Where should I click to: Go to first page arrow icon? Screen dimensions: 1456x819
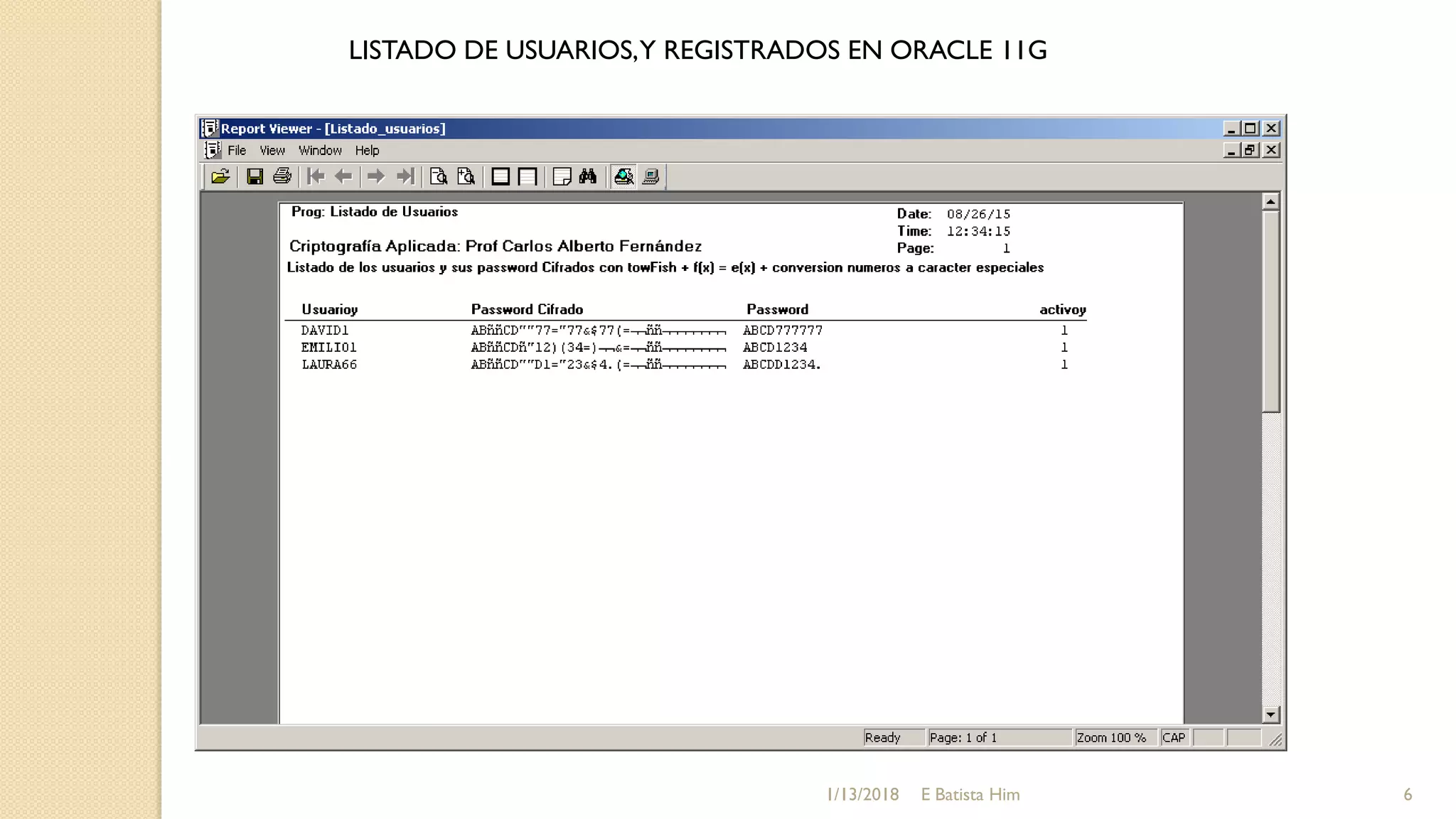[x=316, y=176]
